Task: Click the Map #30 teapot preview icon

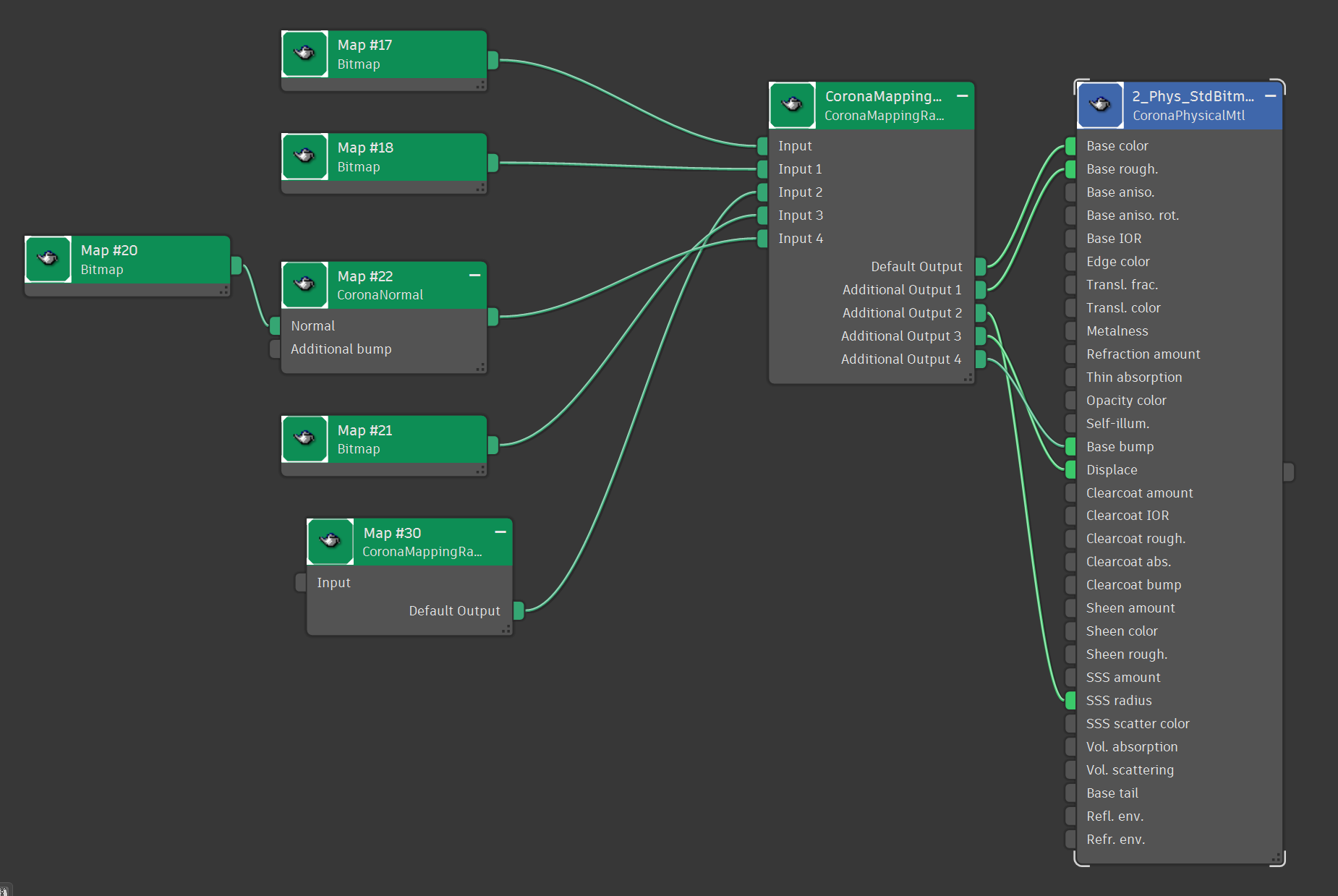Action: (x=331, y=542)
